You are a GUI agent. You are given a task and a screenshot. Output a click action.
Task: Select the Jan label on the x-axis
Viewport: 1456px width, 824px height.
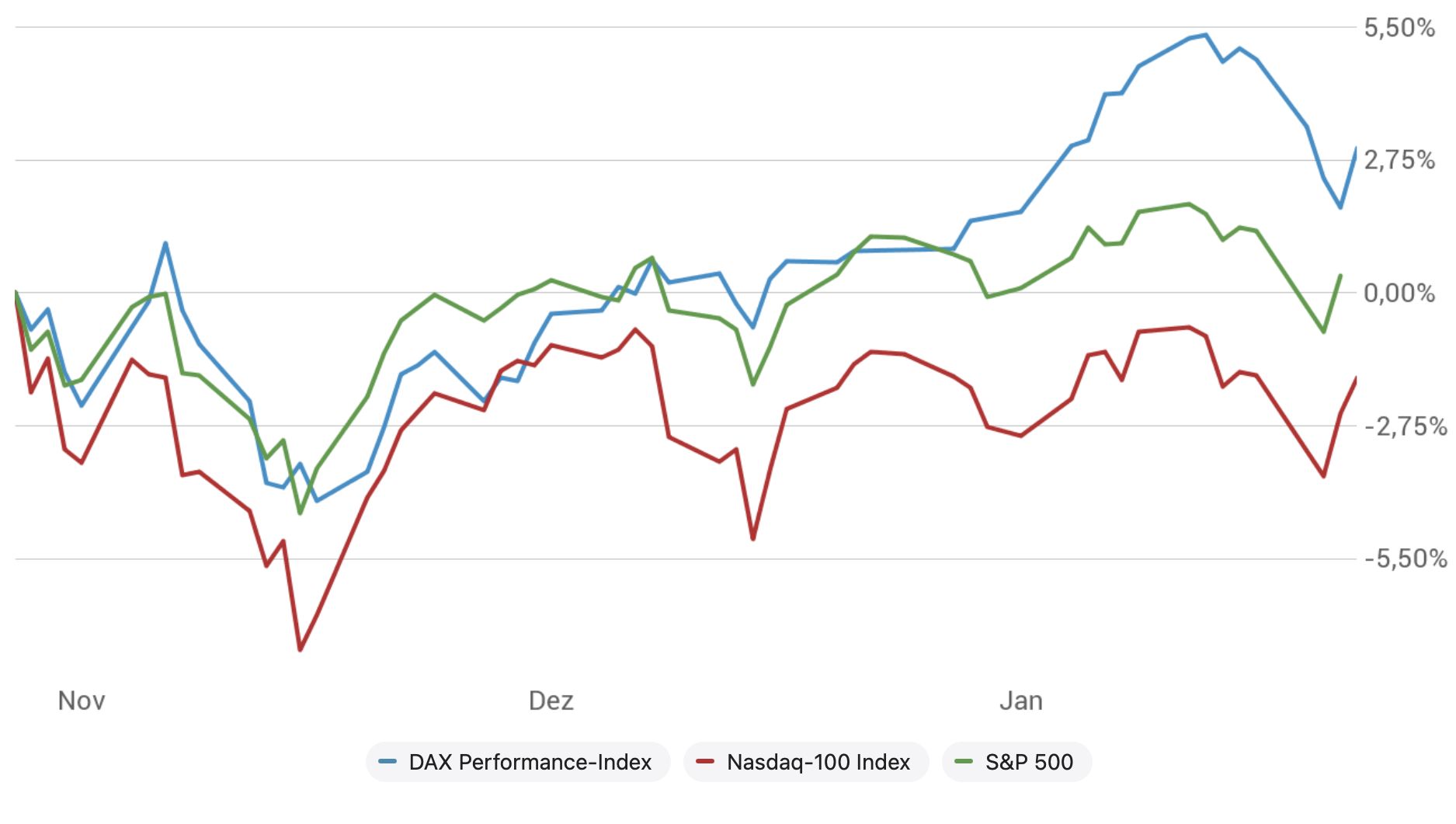[x=1020, y=701]
